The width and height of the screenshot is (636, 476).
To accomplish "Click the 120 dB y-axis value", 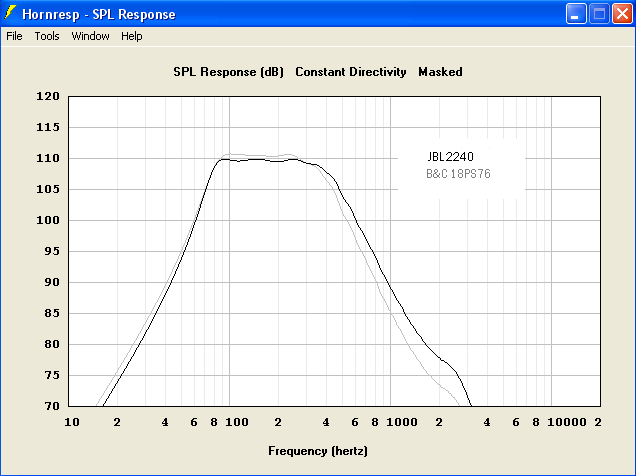I will (x=48, y=96).
